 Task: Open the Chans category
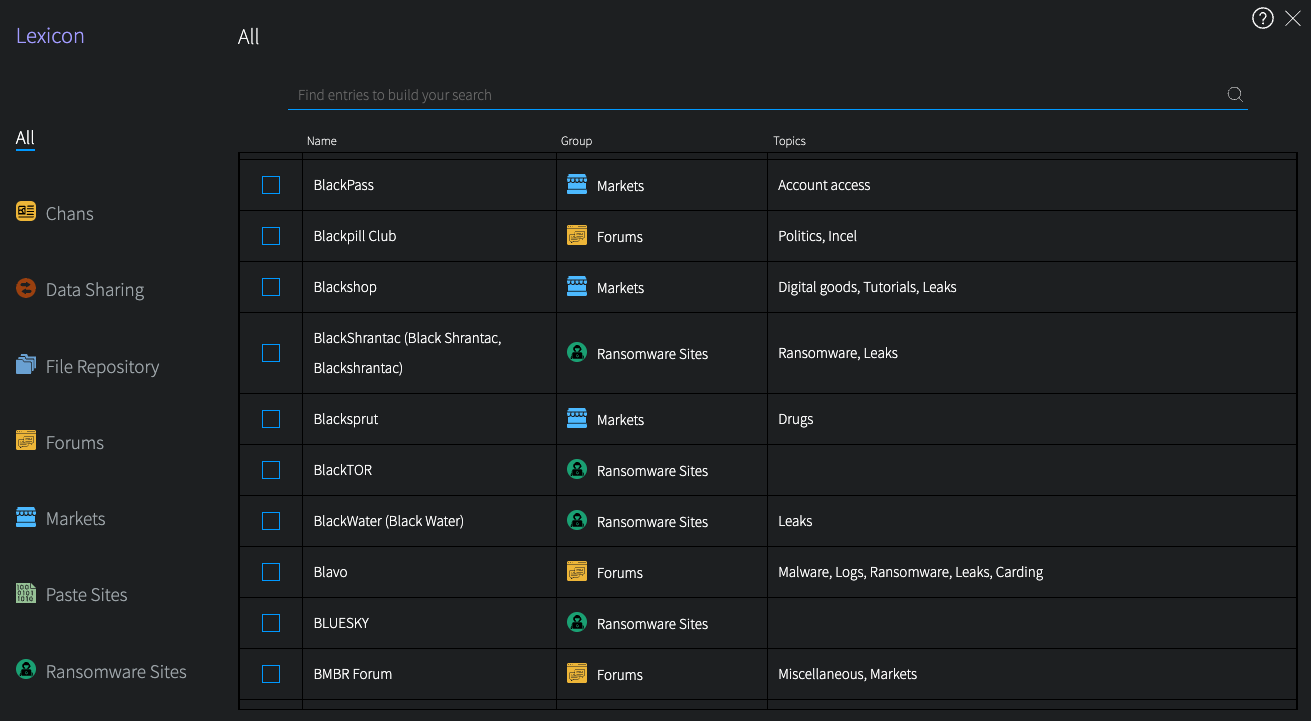point(55,213)
